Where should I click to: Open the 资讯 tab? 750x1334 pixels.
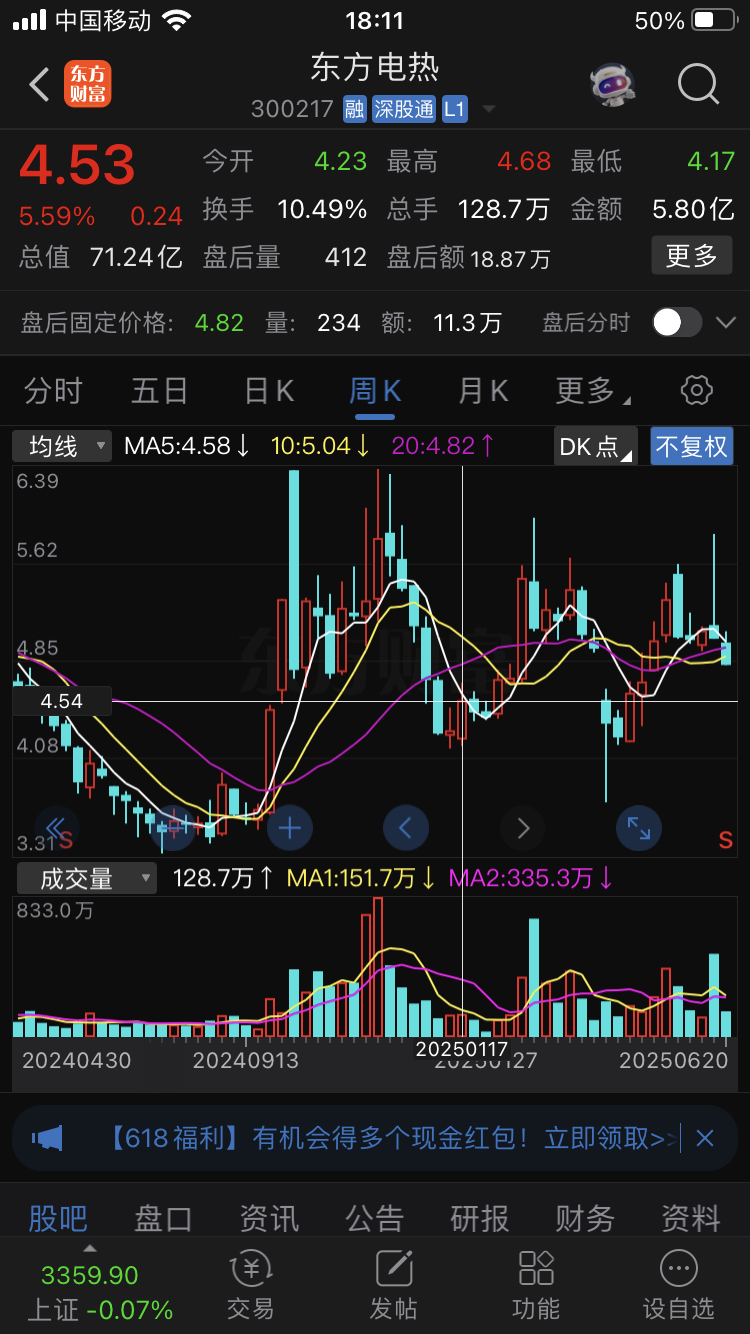click(x=269, y=1218)
